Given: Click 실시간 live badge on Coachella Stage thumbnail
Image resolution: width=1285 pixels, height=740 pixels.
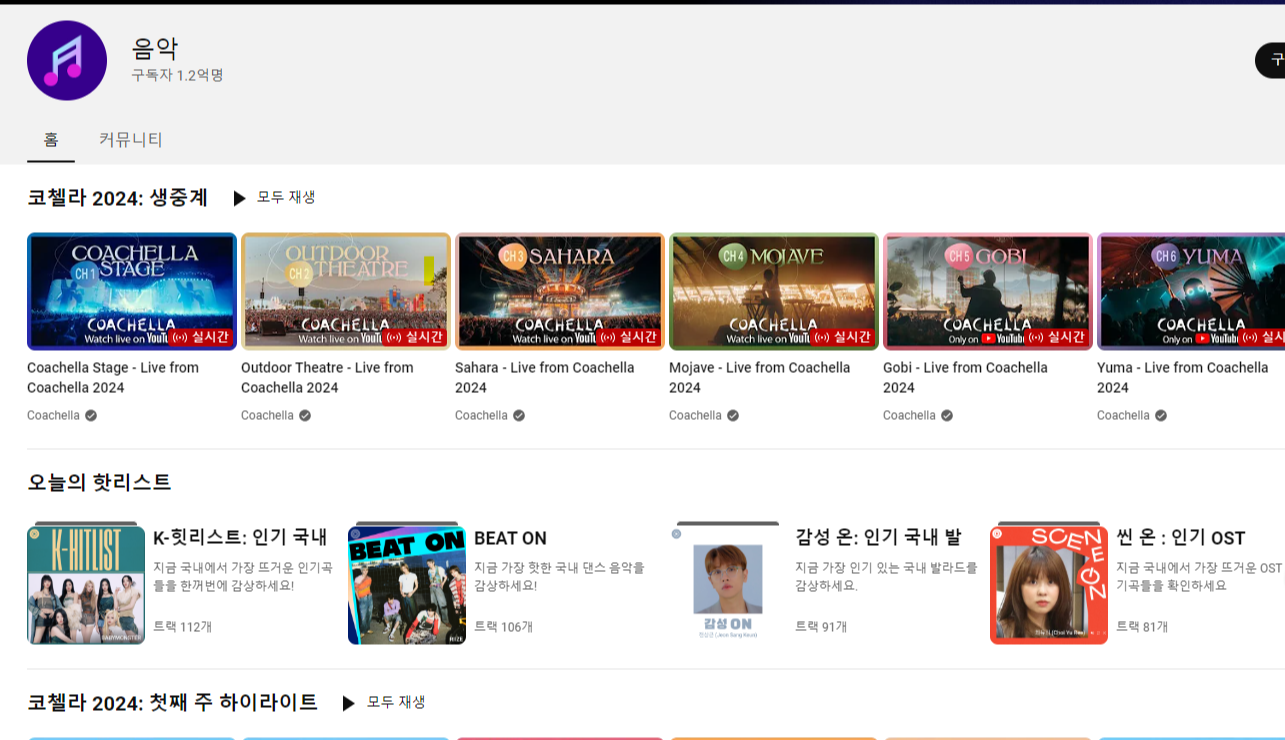Looking at the screenshot, I should pos(200,337).
